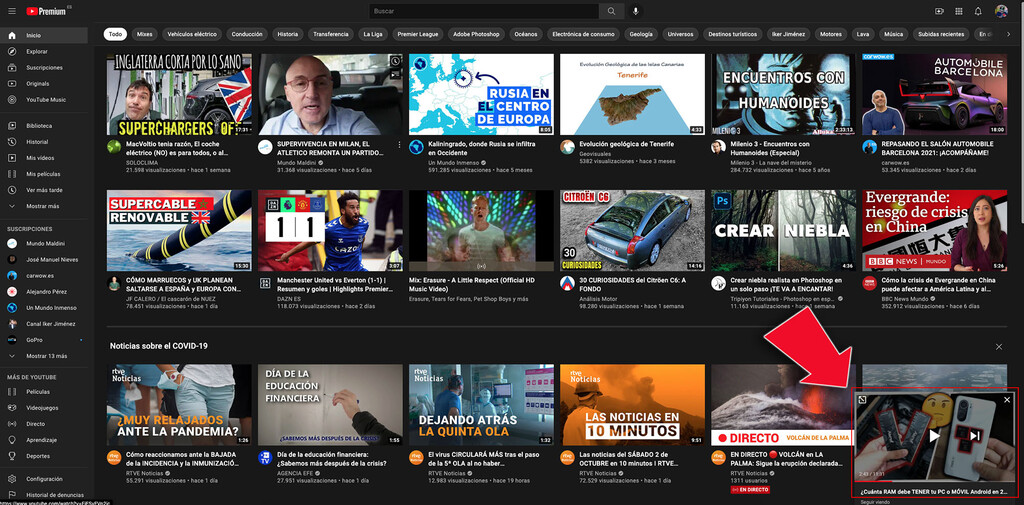
Task: Open Videojuegos in sidebar
Action: 44,408
